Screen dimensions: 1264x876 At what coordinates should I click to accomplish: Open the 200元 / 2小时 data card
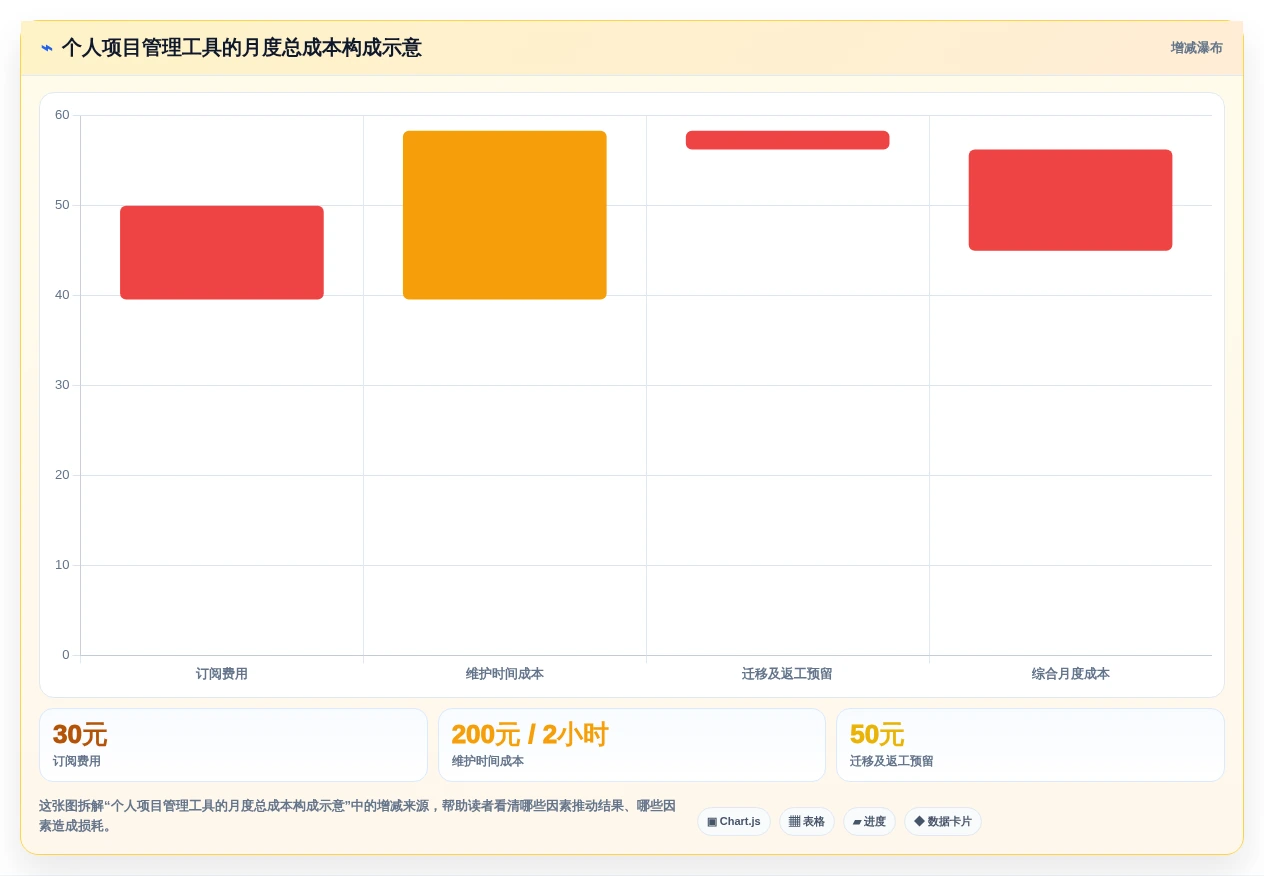[x=632, y=745]
